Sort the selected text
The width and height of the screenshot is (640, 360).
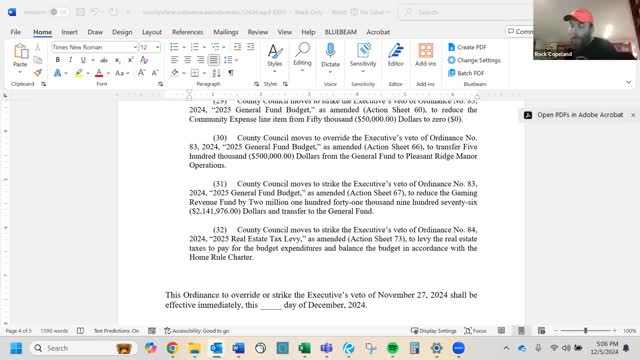click(x=216, y=73)
